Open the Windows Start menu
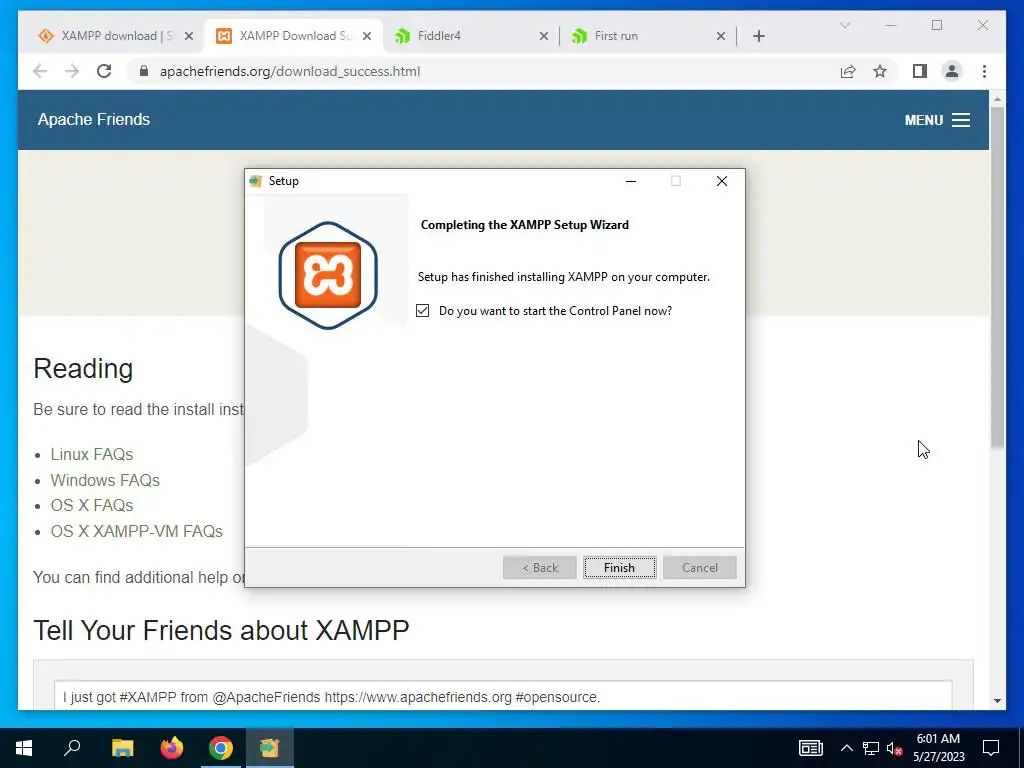The height and width of the screenshot is (768, 1024). click(24, 748)
